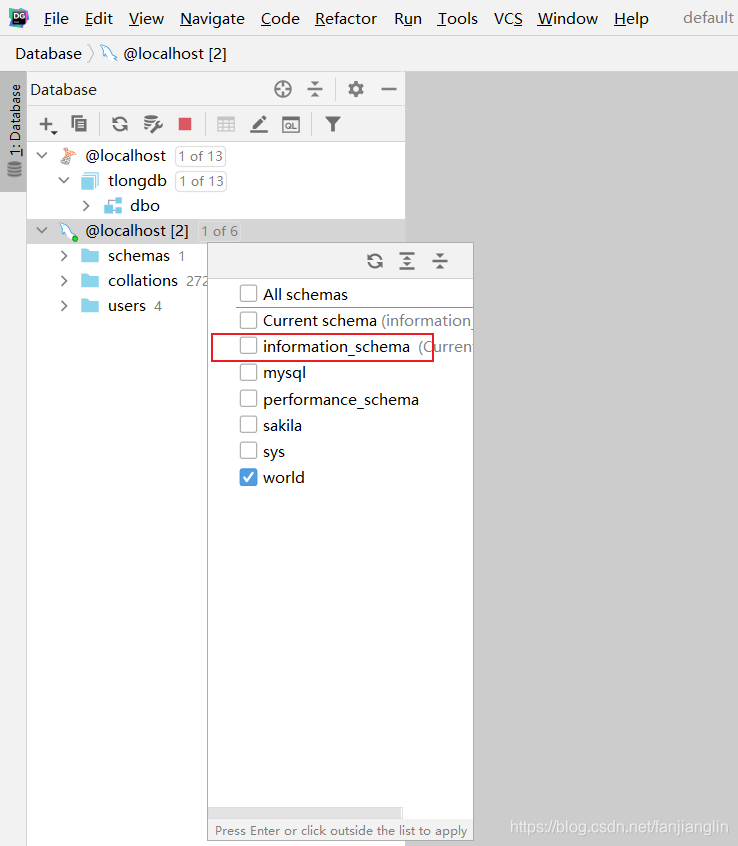Check the All schemas checkbox
This screenshot has height=846, width=738.
click(x=248, y=294)
